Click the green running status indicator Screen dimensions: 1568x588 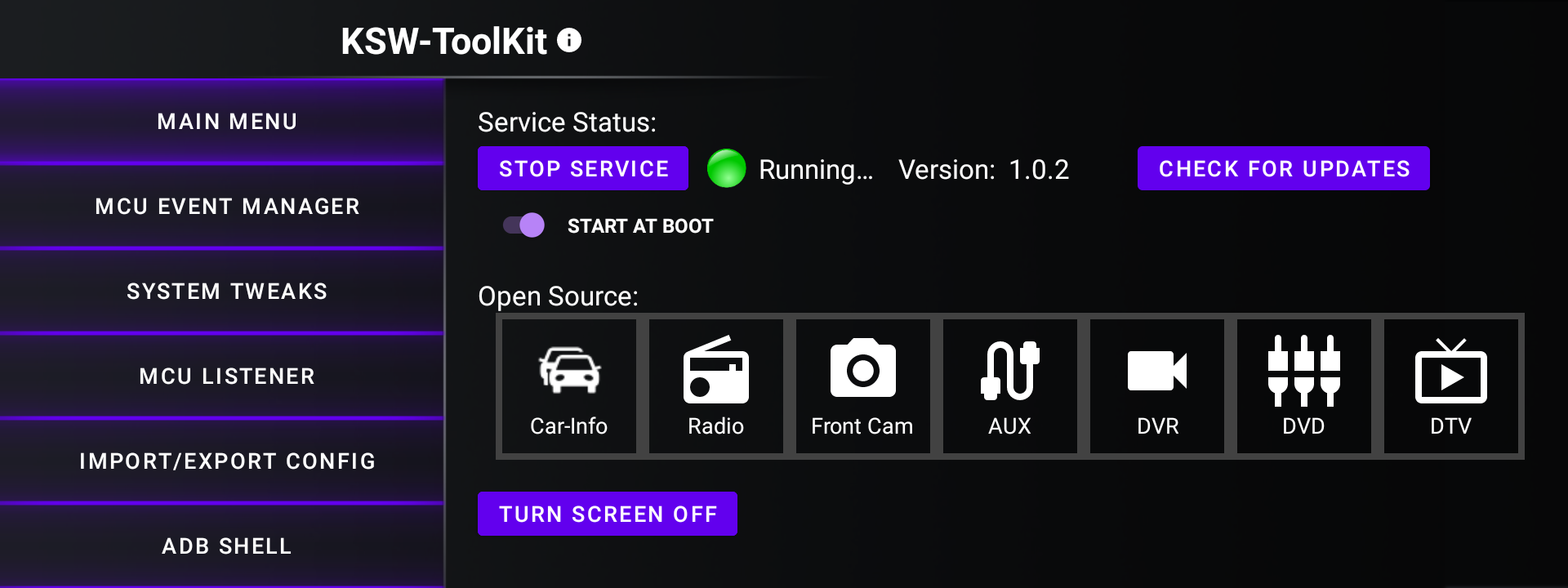[726, 169]
